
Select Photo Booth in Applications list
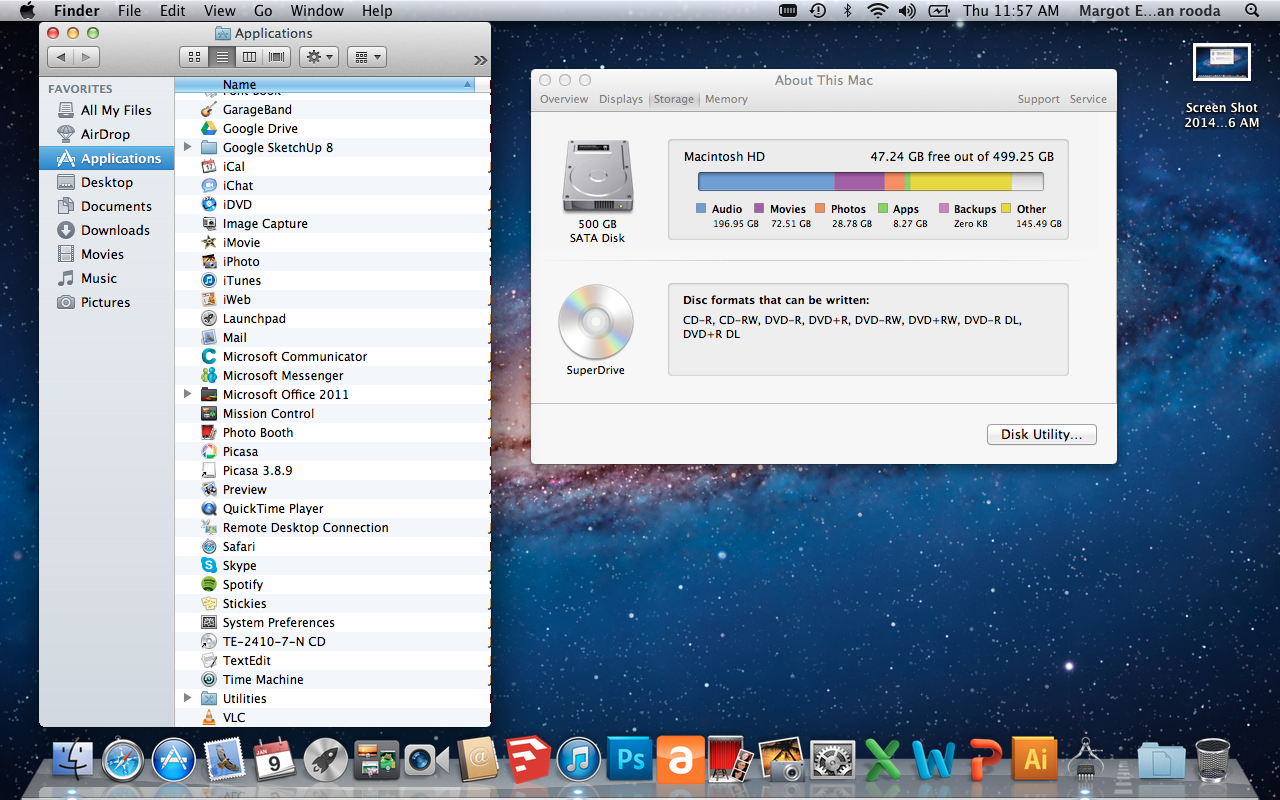(332, 432)
